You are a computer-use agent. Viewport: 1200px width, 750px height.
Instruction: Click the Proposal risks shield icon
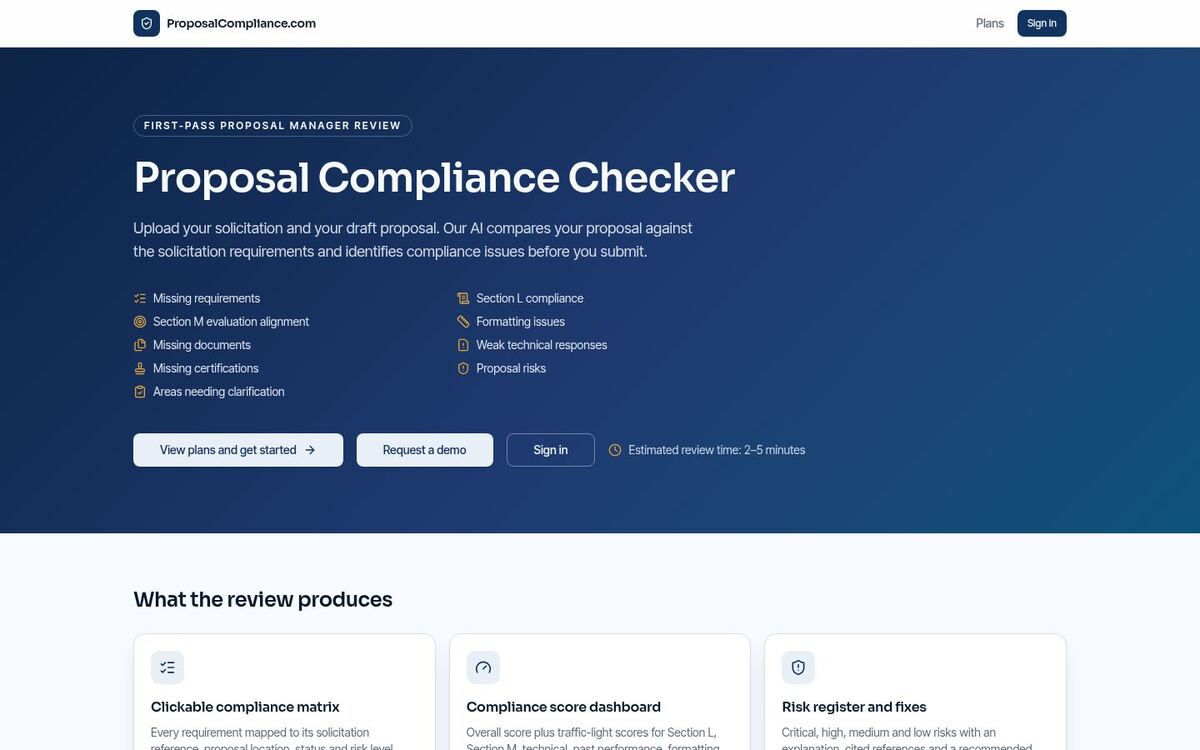[x=463, y=368]
